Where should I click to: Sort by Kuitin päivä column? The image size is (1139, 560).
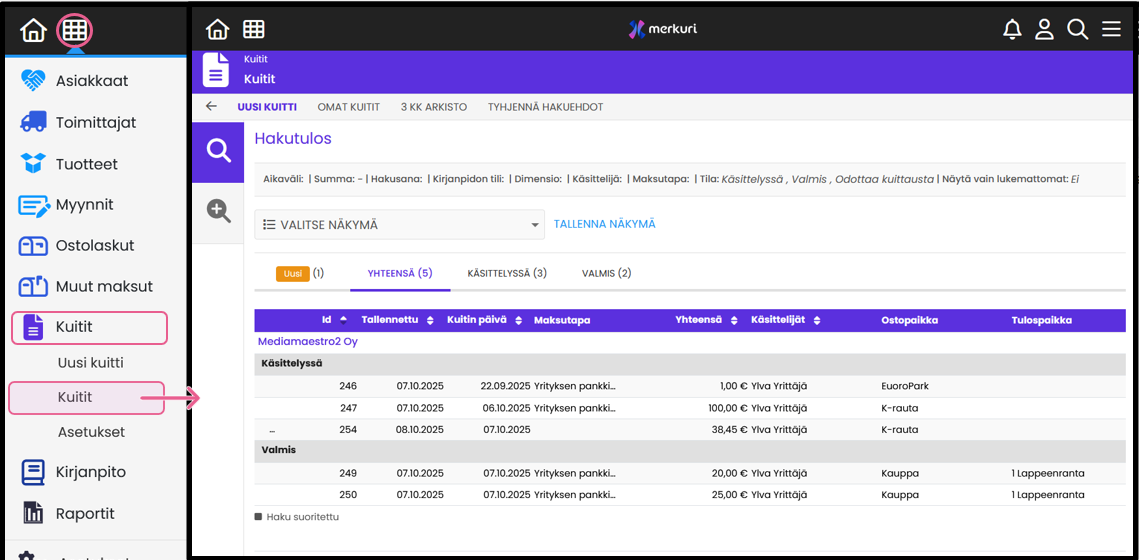(x=484, y=320)
